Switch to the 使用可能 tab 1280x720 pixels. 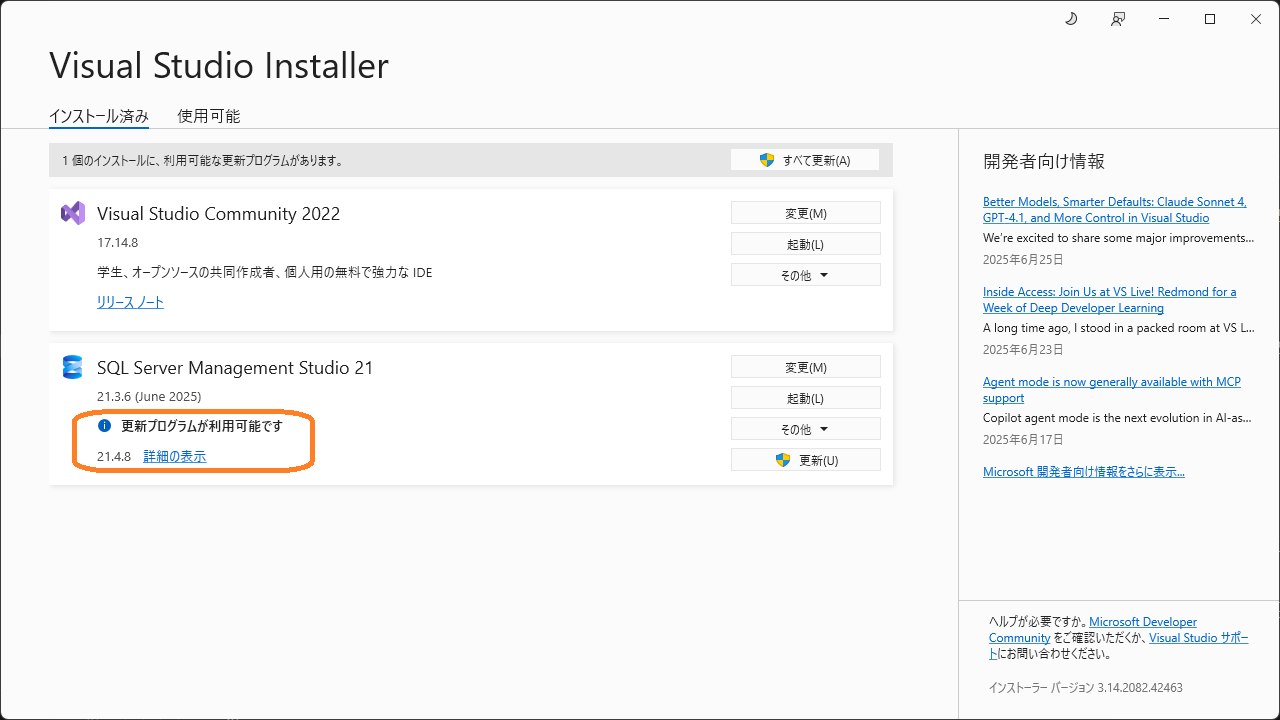209,116
